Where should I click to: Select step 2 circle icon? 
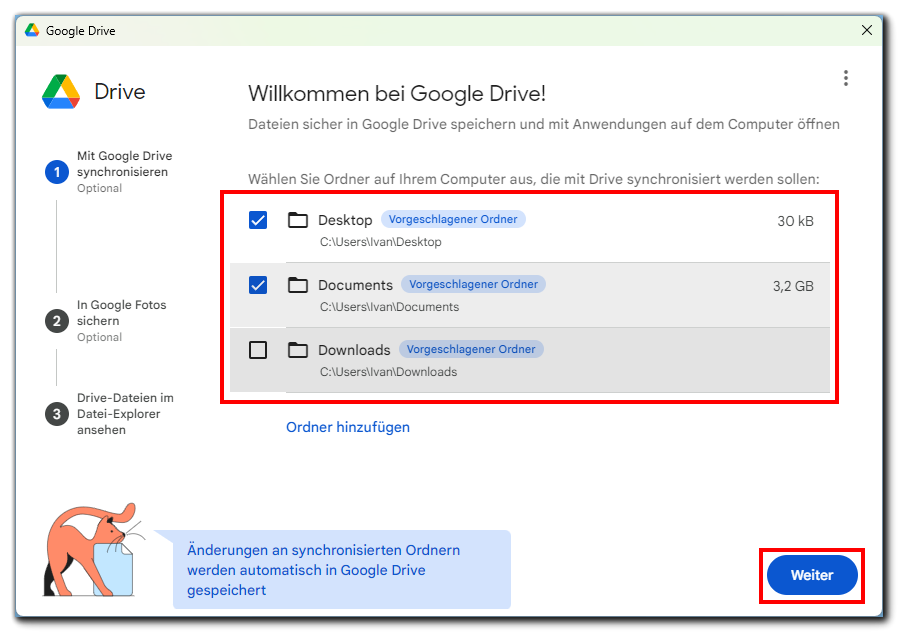[x=57, y=321]
